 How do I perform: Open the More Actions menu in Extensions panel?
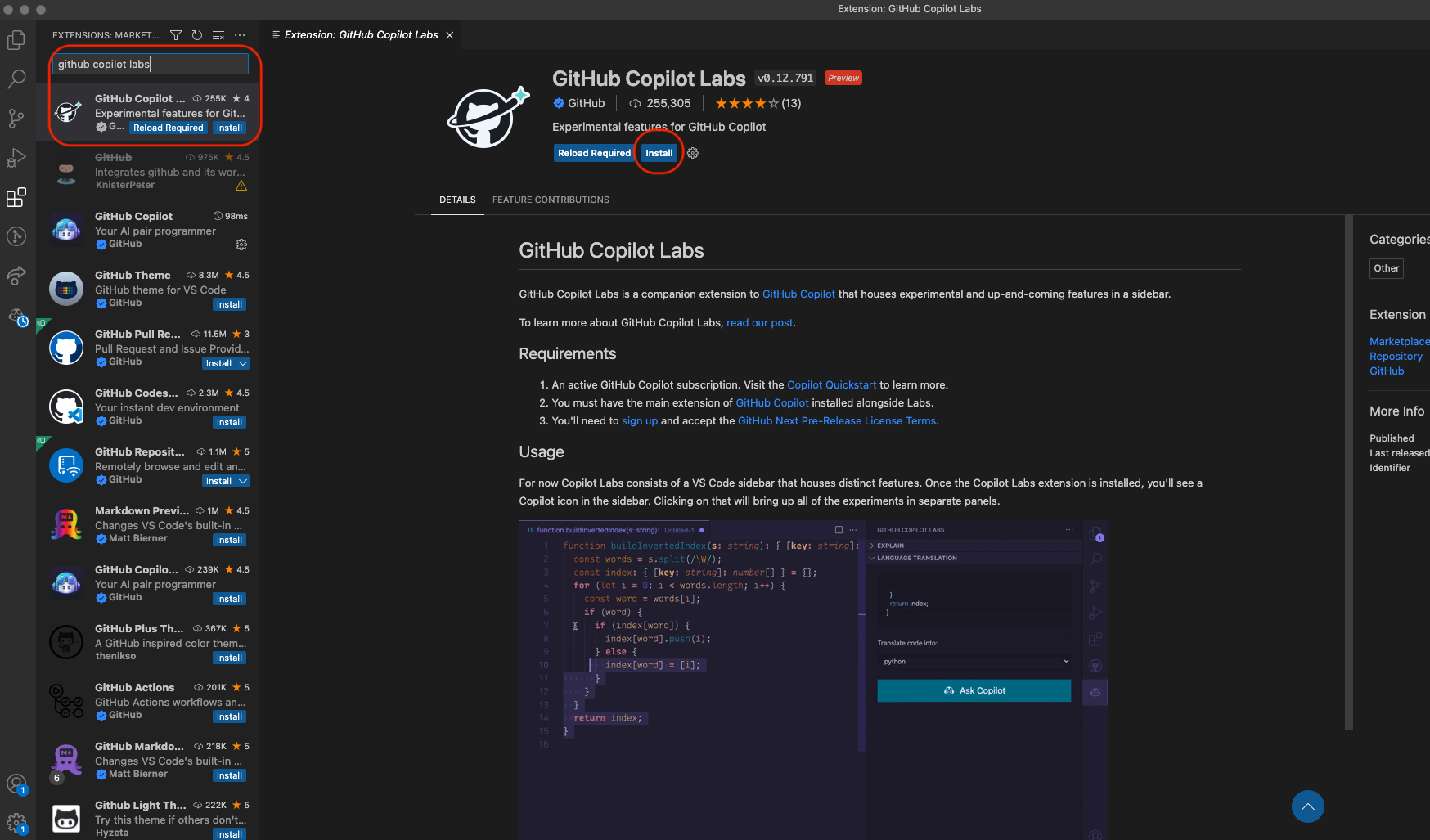[x=239, y=35]
